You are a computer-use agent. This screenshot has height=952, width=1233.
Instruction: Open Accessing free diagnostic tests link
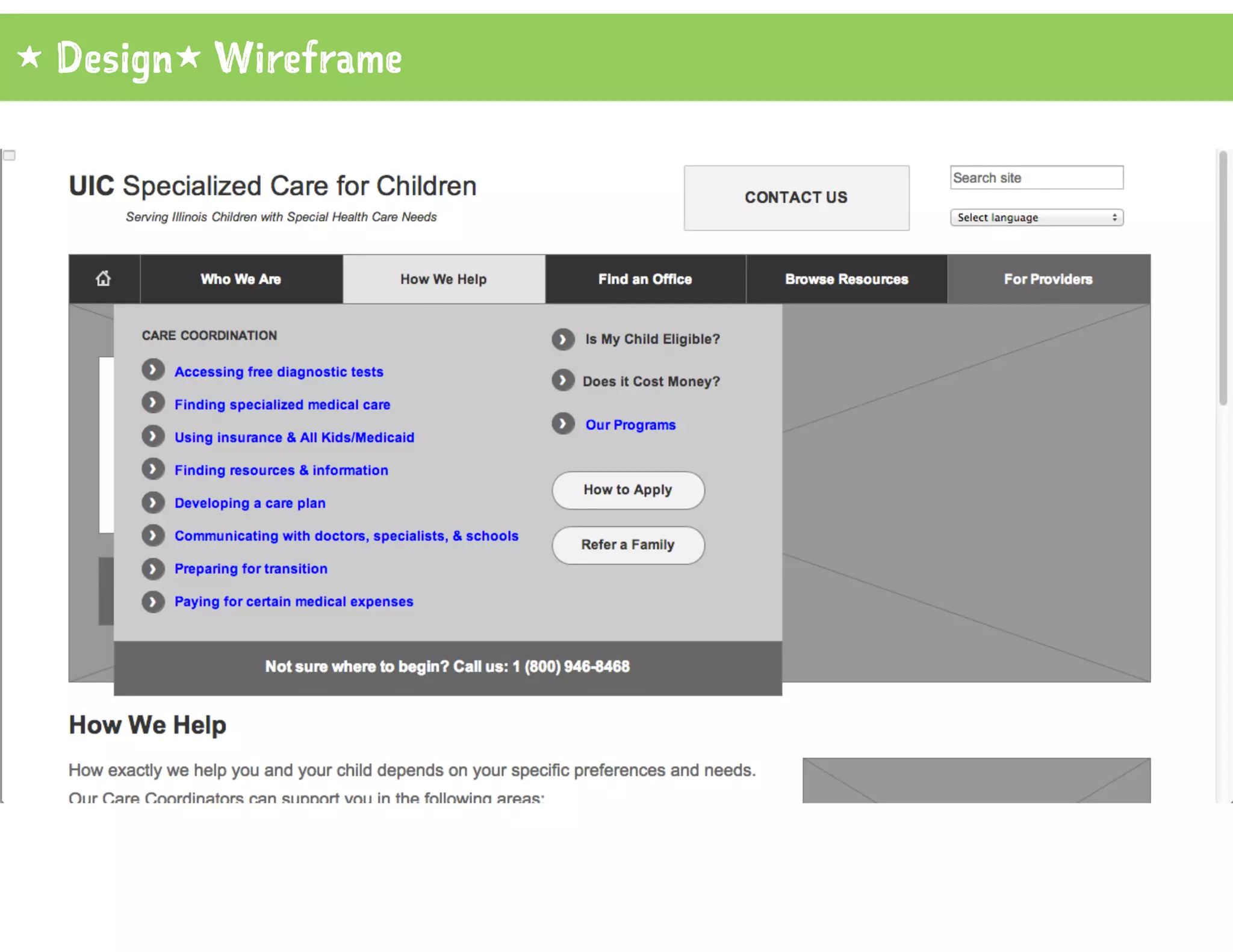(x=279, y=372)
